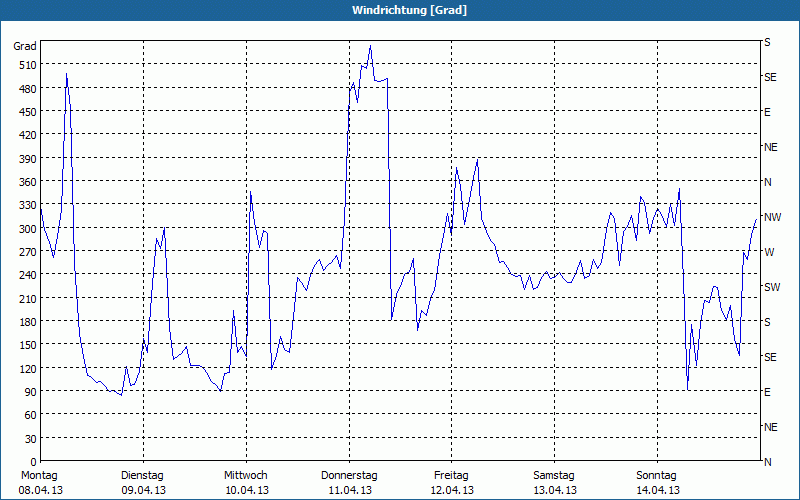The width and height of the screenshot is (800, 500).
Task: Select the date 12.04.13
Action: point(452,490)
